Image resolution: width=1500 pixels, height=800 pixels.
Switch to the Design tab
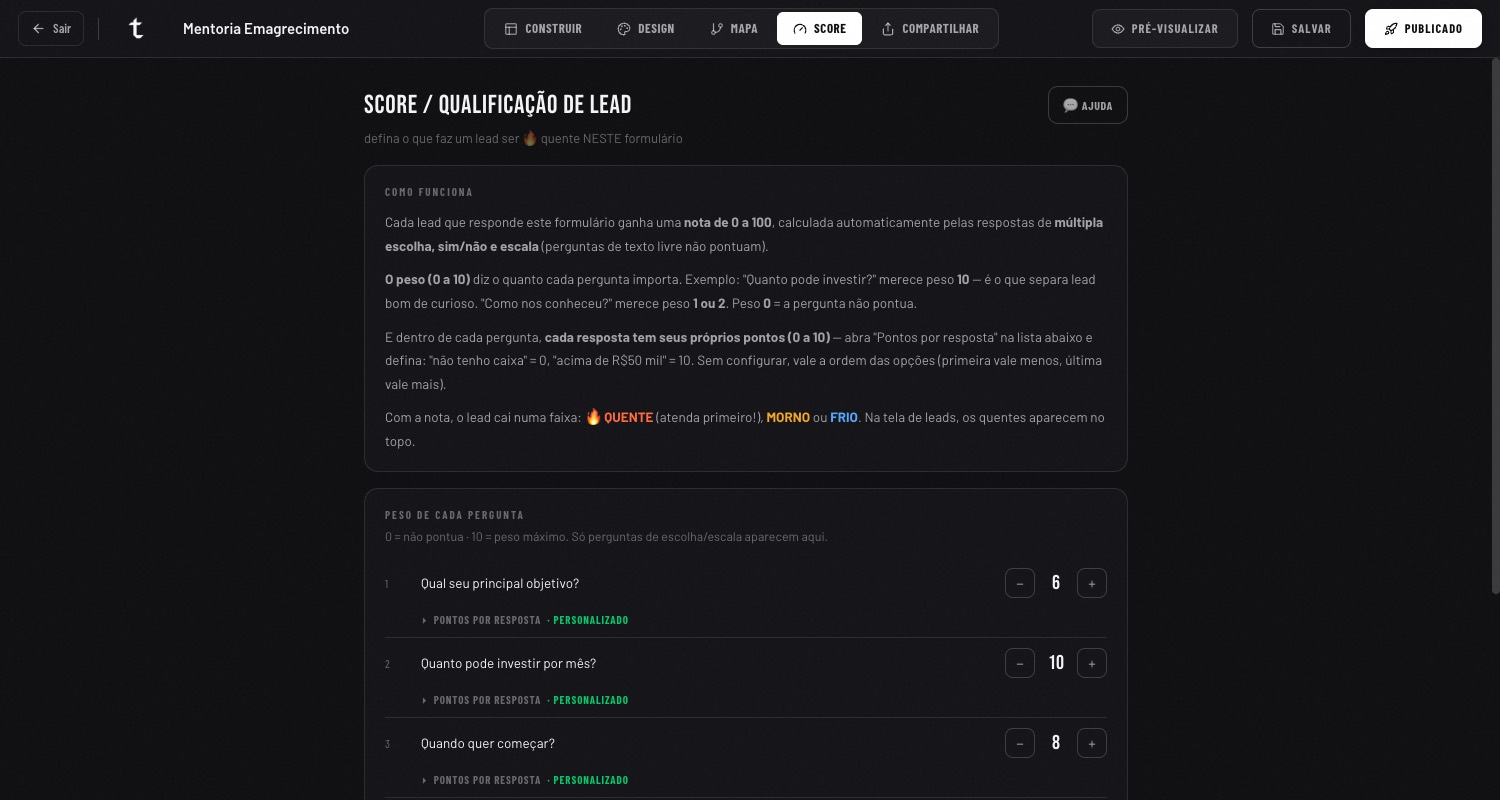(646, 29)
